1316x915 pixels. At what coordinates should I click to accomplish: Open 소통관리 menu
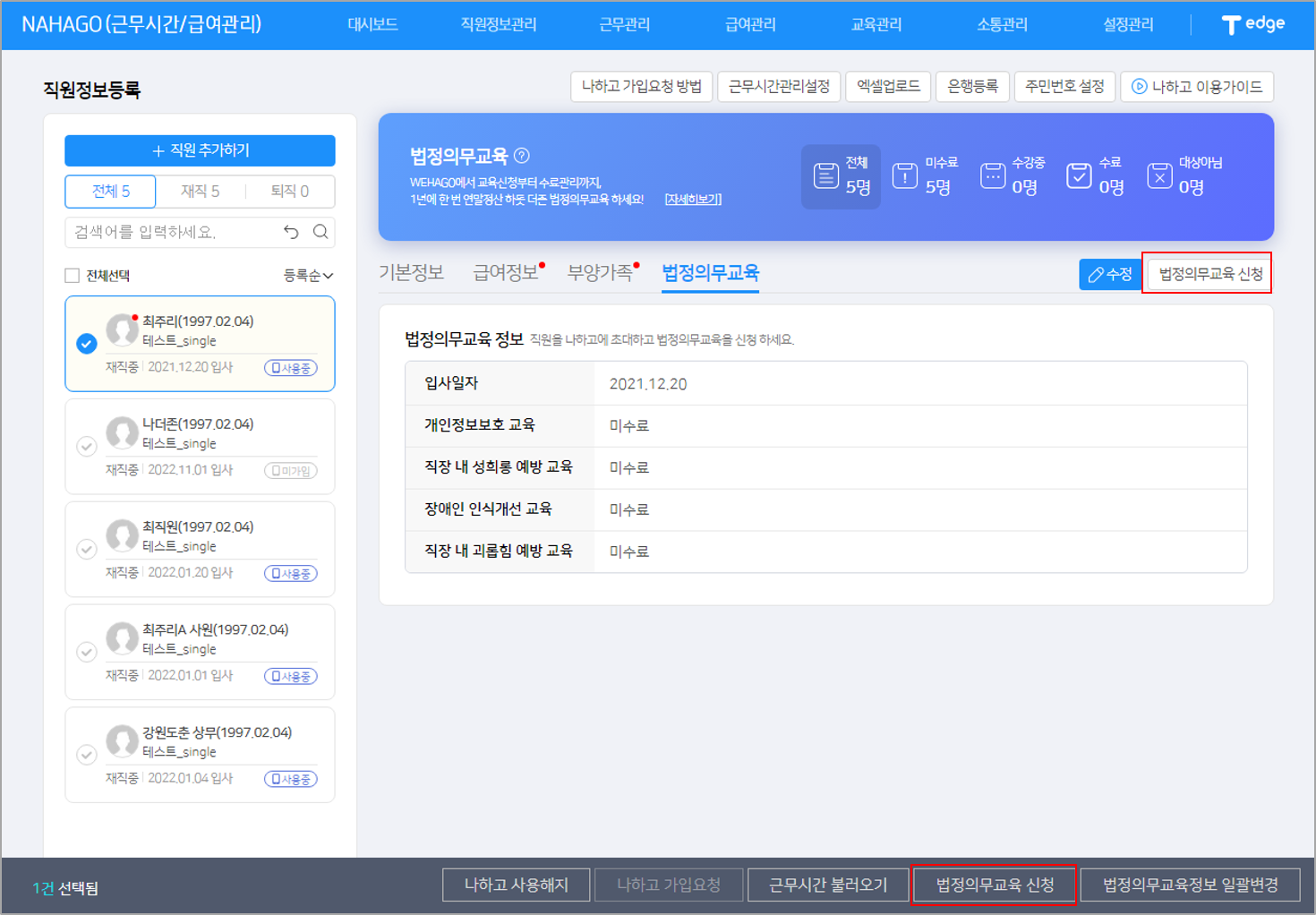(1003, 25)
